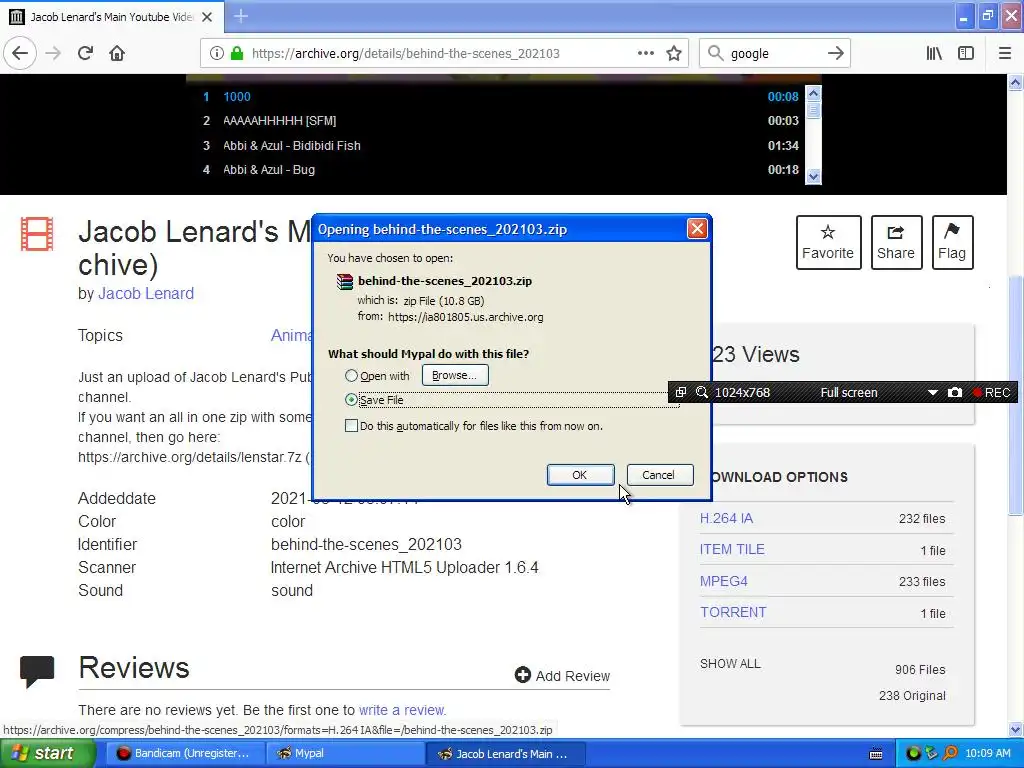
Task: Submit search with the arrow icon
Action: tap(836, 53)
